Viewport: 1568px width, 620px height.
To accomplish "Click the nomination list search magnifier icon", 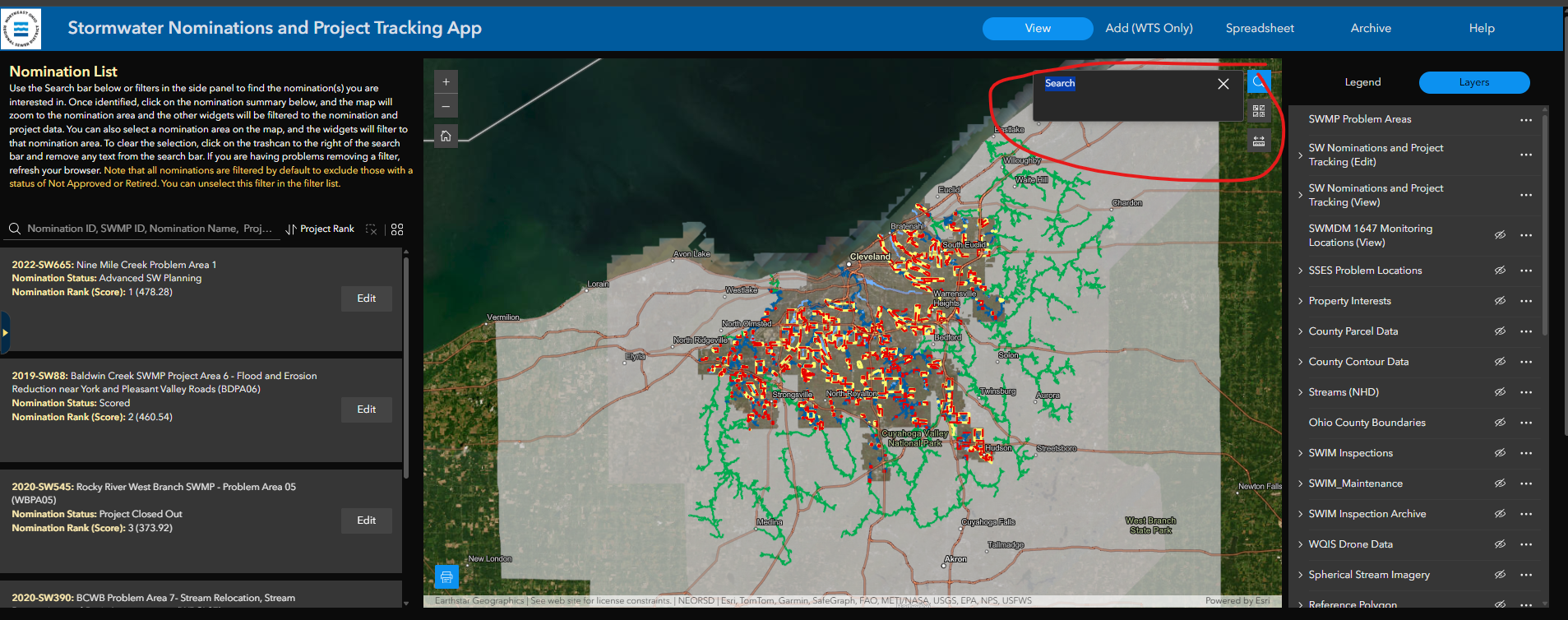I will click(x=15, y=229).
